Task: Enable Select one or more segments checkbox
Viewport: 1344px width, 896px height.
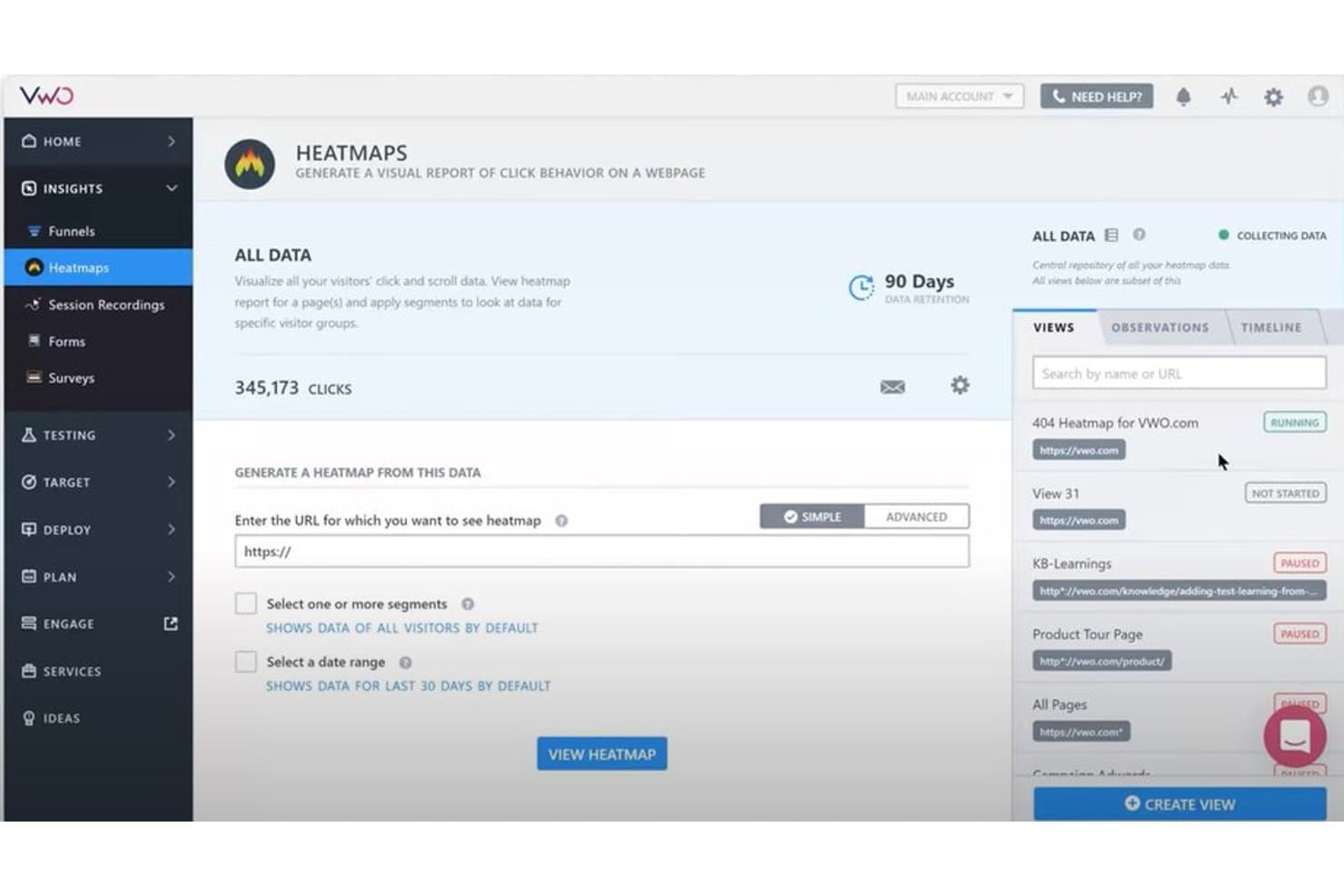Action: 245,604
